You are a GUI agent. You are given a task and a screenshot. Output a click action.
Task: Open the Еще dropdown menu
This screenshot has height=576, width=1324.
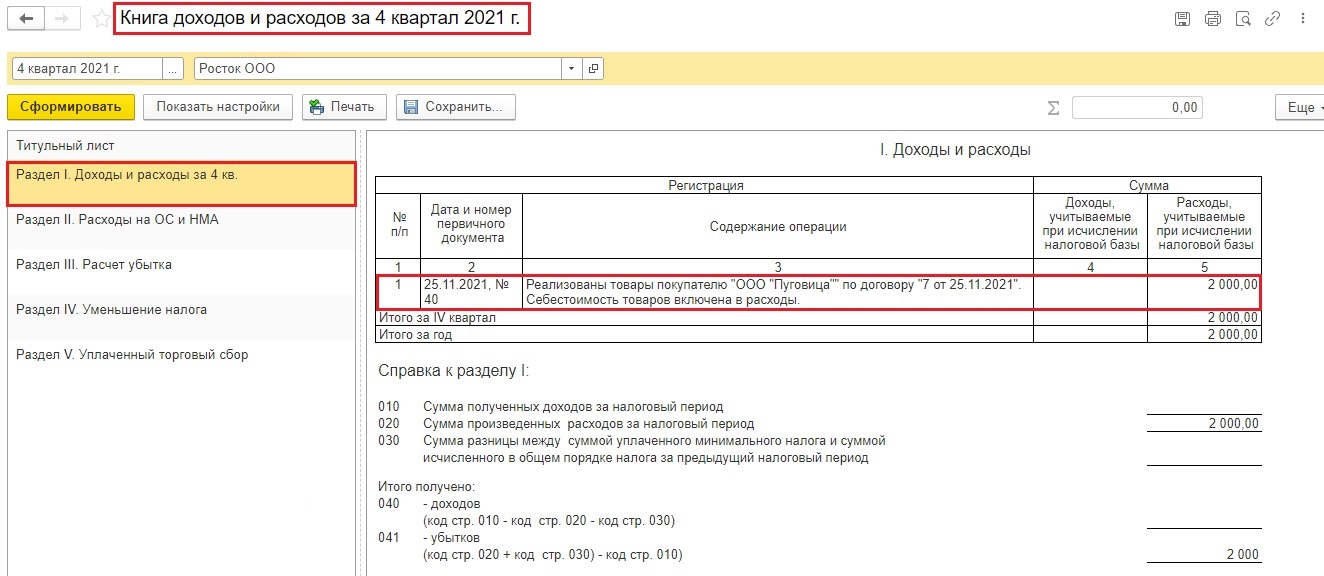click(x=1300, y=107)
